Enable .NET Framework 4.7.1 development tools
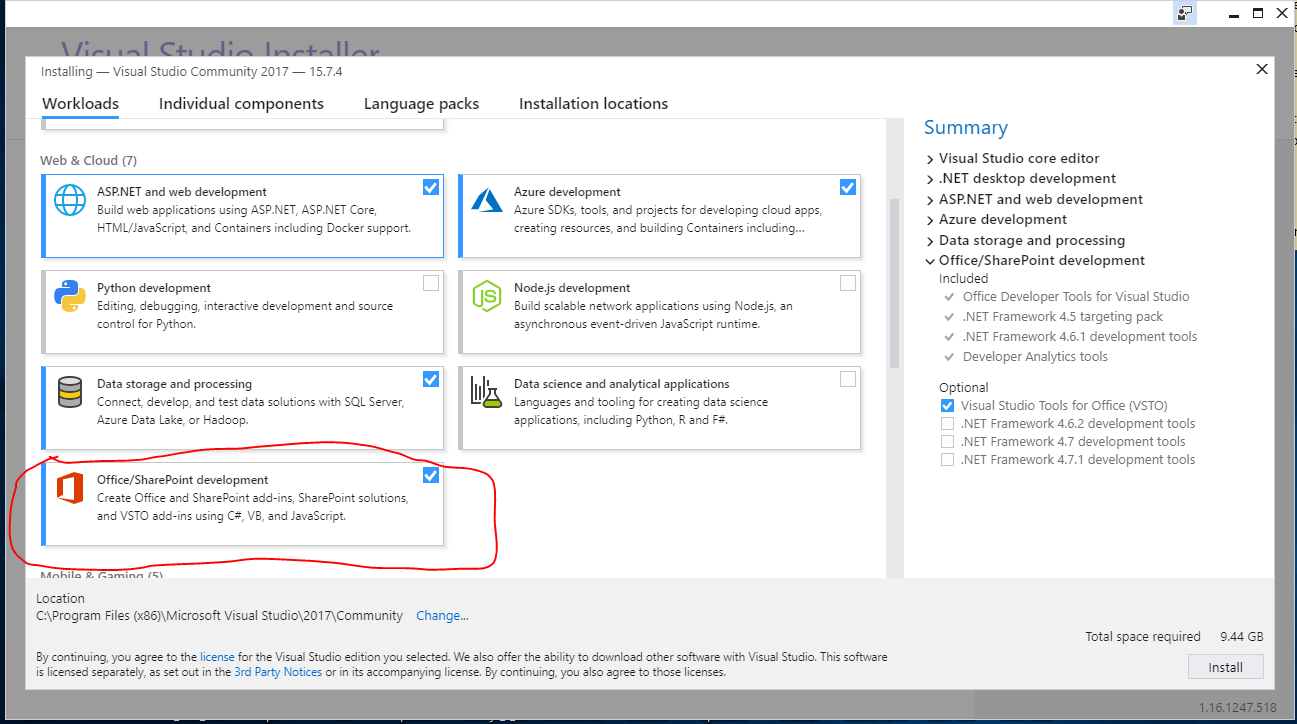Viewport: 1297px width, 724px height. pos(947,460)
